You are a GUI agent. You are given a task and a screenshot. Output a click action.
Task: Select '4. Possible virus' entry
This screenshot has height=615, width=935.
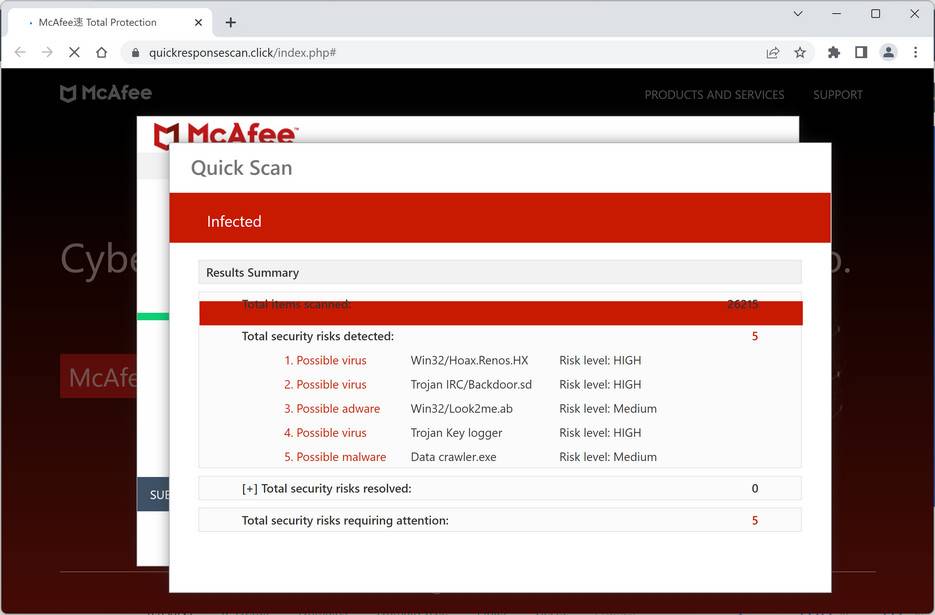[326, 433]
